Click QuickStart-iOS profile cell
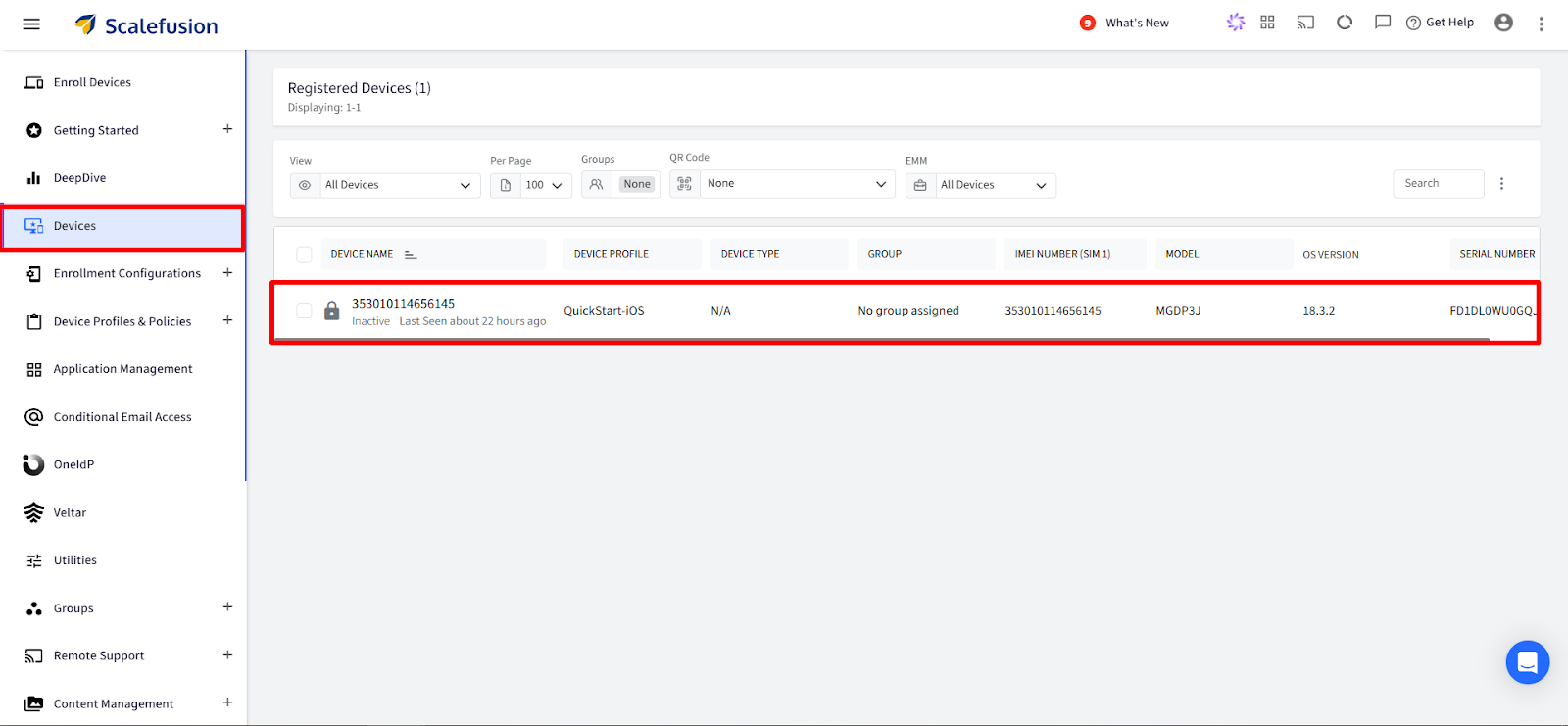This screenshot has height=726, width=1568. pos(604,311)
